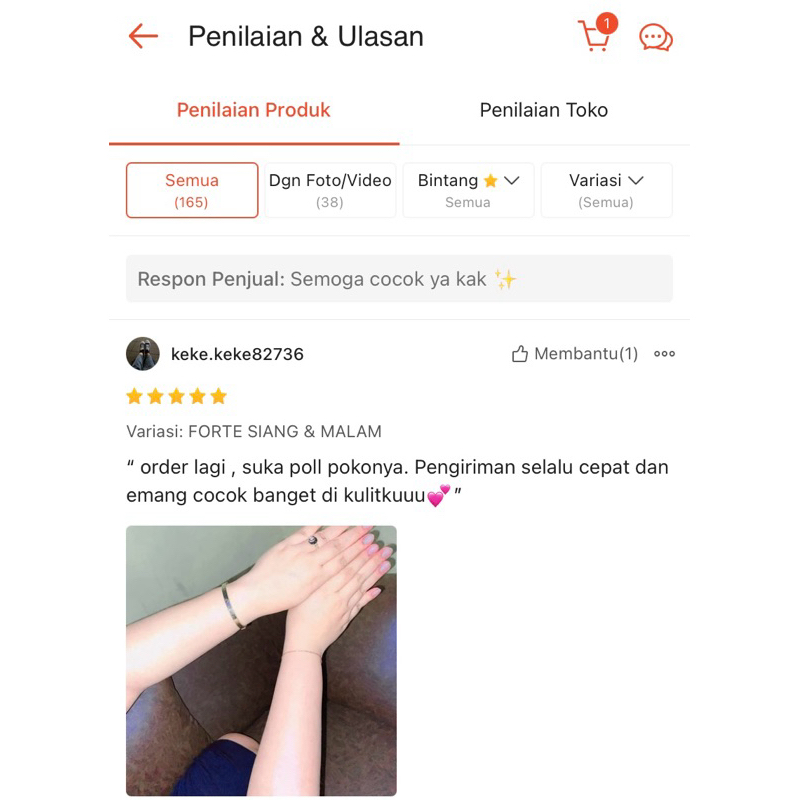This screenshot has width=800, height=800.
Task: Open the shopping cart icon
Action: (x=594, y=37)
